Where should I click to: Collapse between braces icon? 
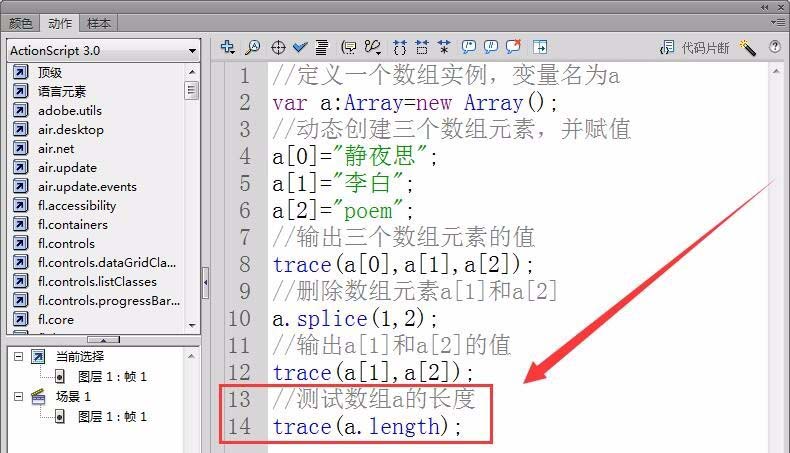click(x=400, y=47)
